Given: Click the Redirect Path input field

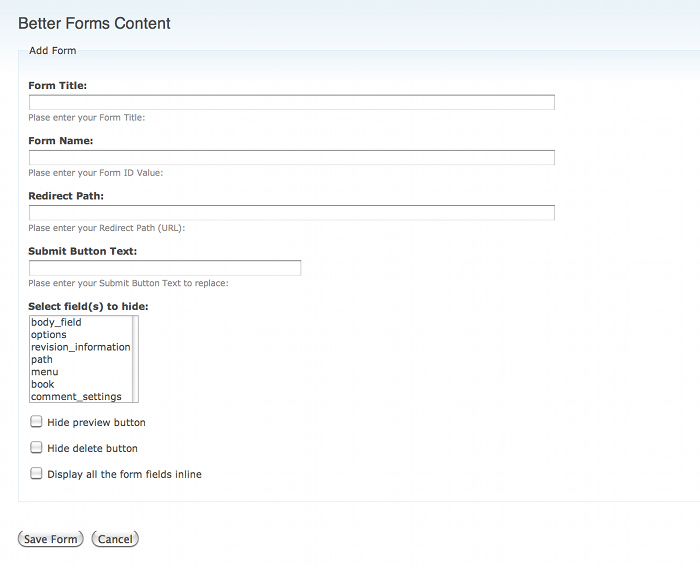Looking at the screenshot, I should (291, 212).
